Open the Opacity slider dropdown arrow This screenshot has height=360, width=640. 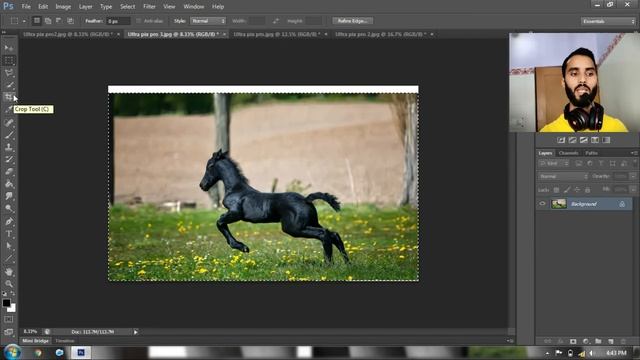pyautogui.click(x=633, y=176)
